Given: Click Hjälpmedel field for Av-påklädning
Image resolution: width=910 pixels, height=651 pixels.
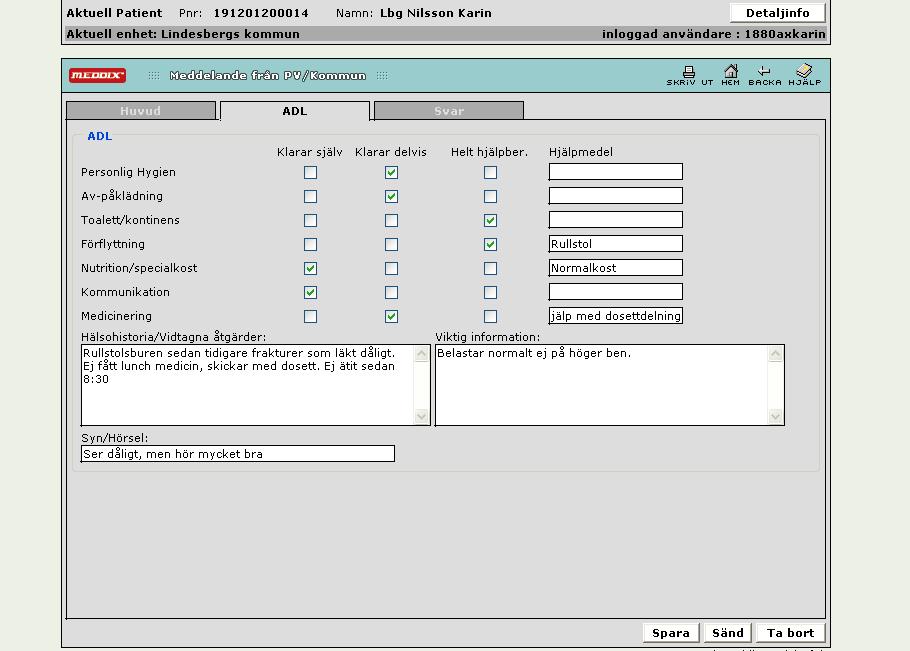Looking at the screenshot, I should click(x=616, y=196).
